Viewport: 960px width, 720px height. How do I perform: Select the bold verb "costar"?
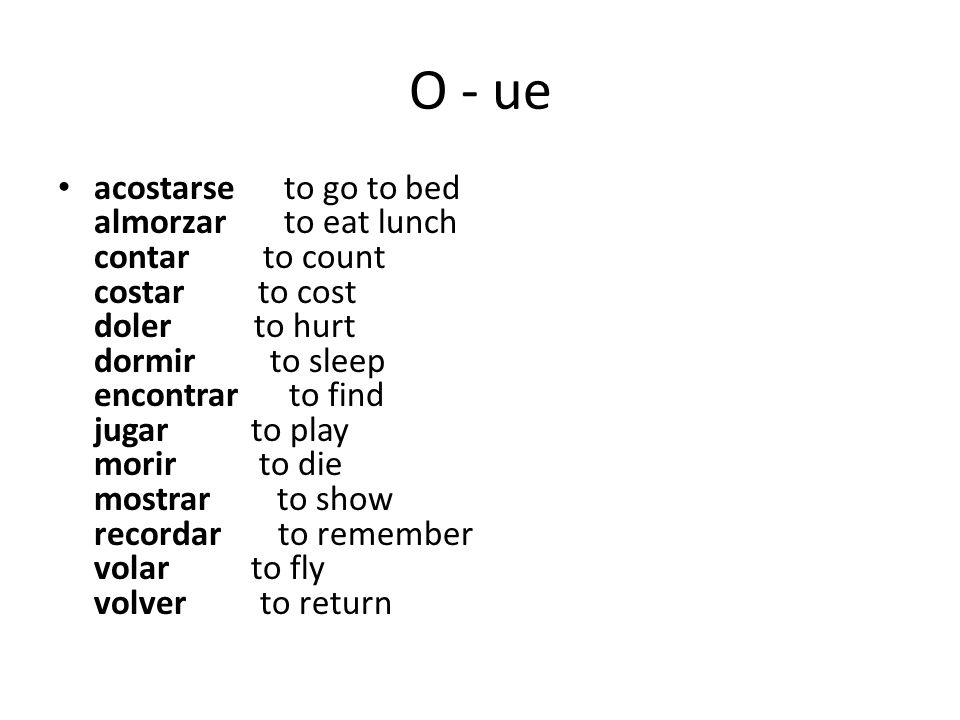[139, 293]
